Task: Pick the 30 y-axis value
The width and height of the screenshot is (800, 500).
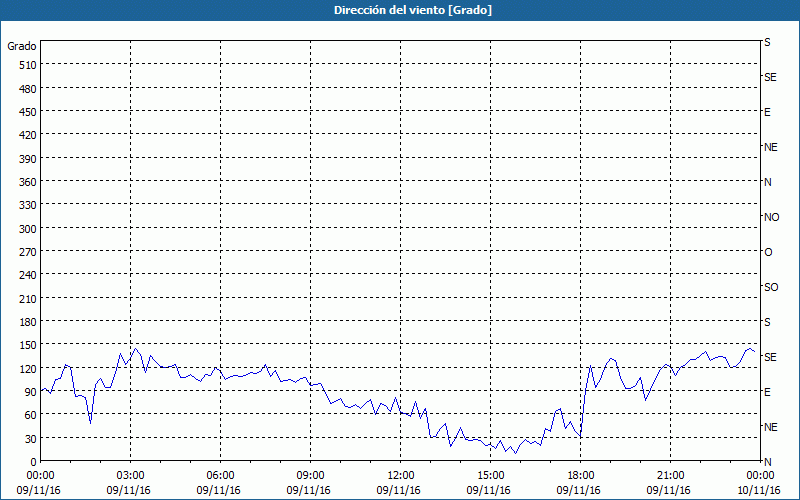Action: pyautogui.click(x=31, y=439)
